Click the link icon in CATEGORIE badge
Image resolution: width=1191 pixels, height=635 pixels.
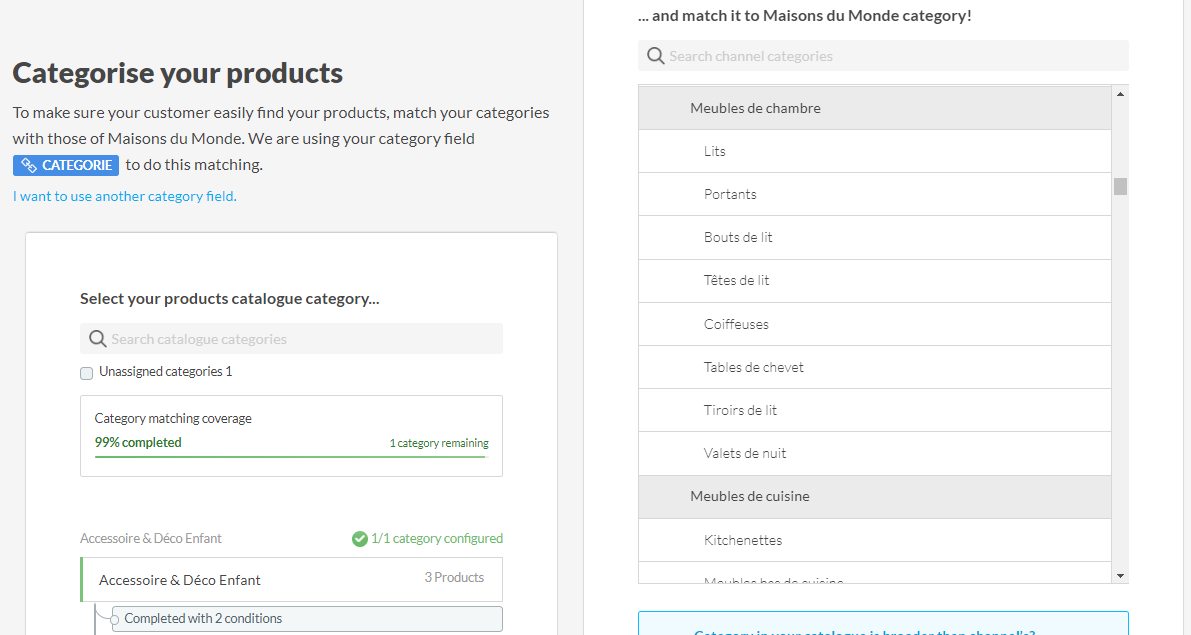[x=29, y=165]
